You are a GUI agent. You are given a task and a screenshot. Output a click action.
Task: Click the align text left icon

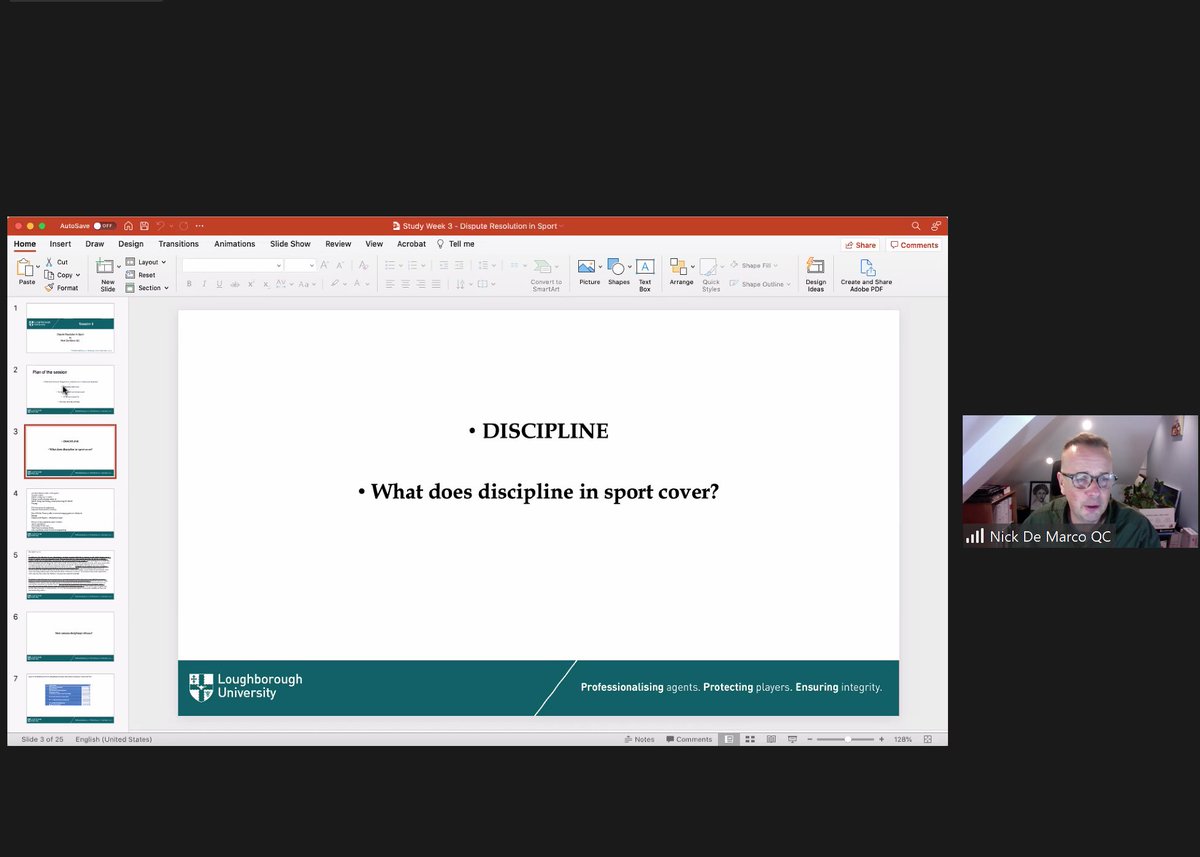(390, 284)
